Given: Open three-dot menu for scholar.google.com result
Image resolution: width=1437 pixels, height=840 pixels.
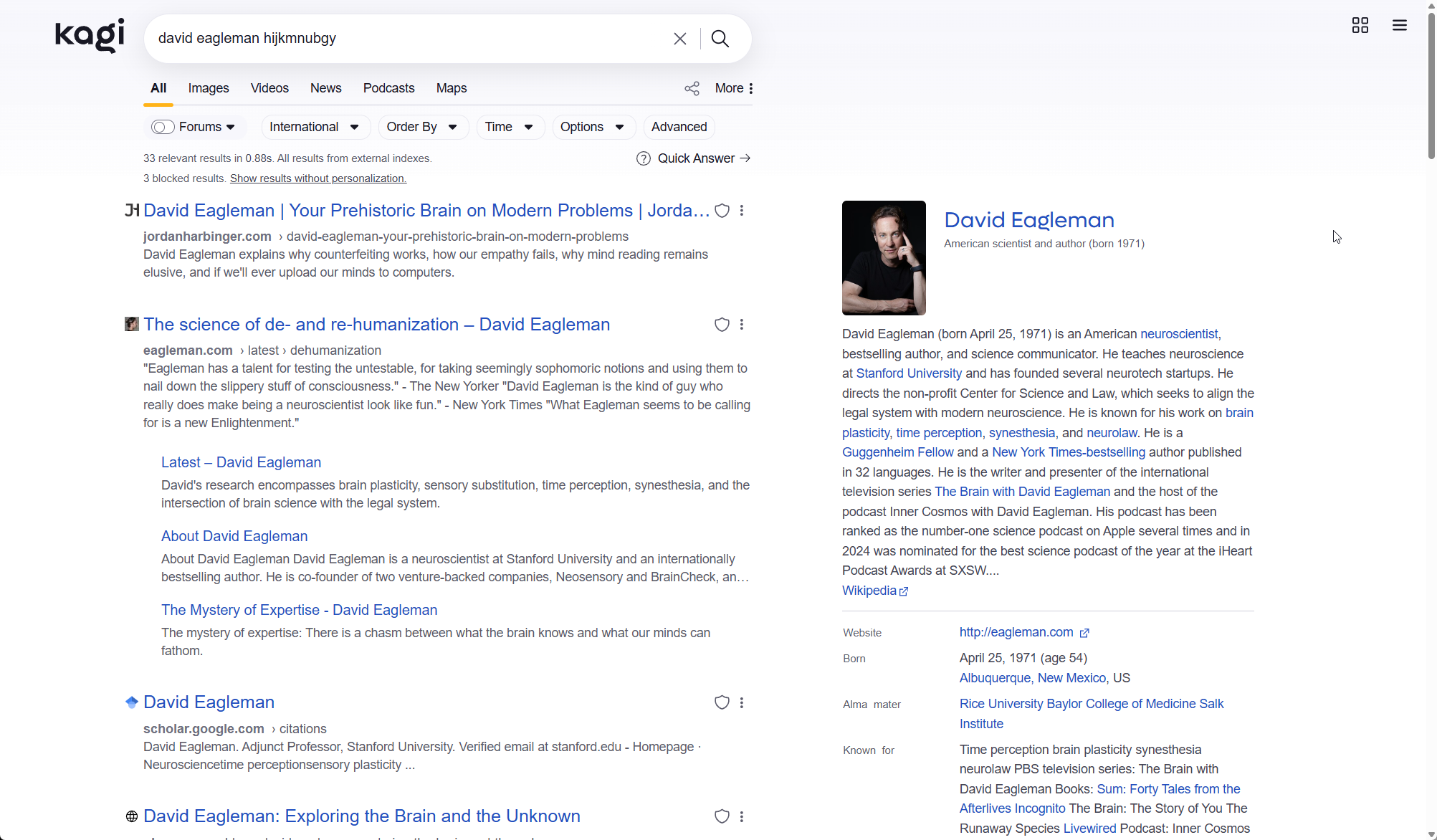Looking at the screenshot, I should (x=742, y=703).
